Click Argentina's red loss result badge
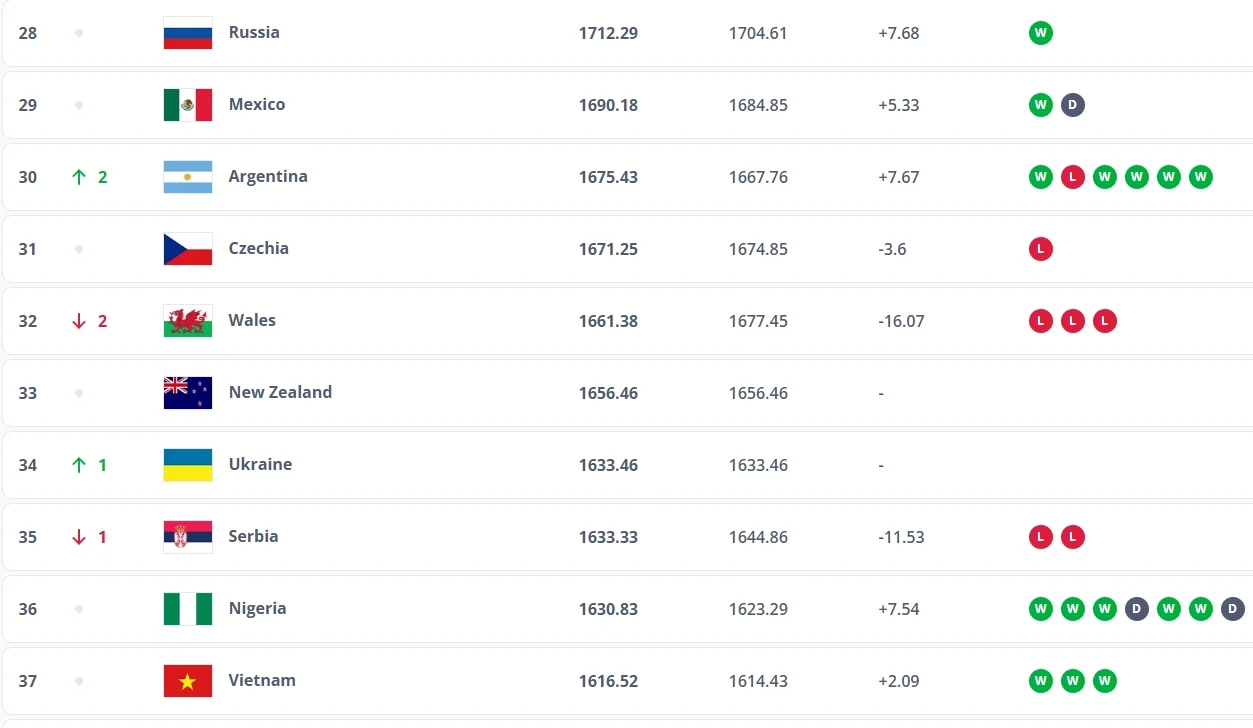Viewport: 1253px width, 728px height. (1073, 177)
